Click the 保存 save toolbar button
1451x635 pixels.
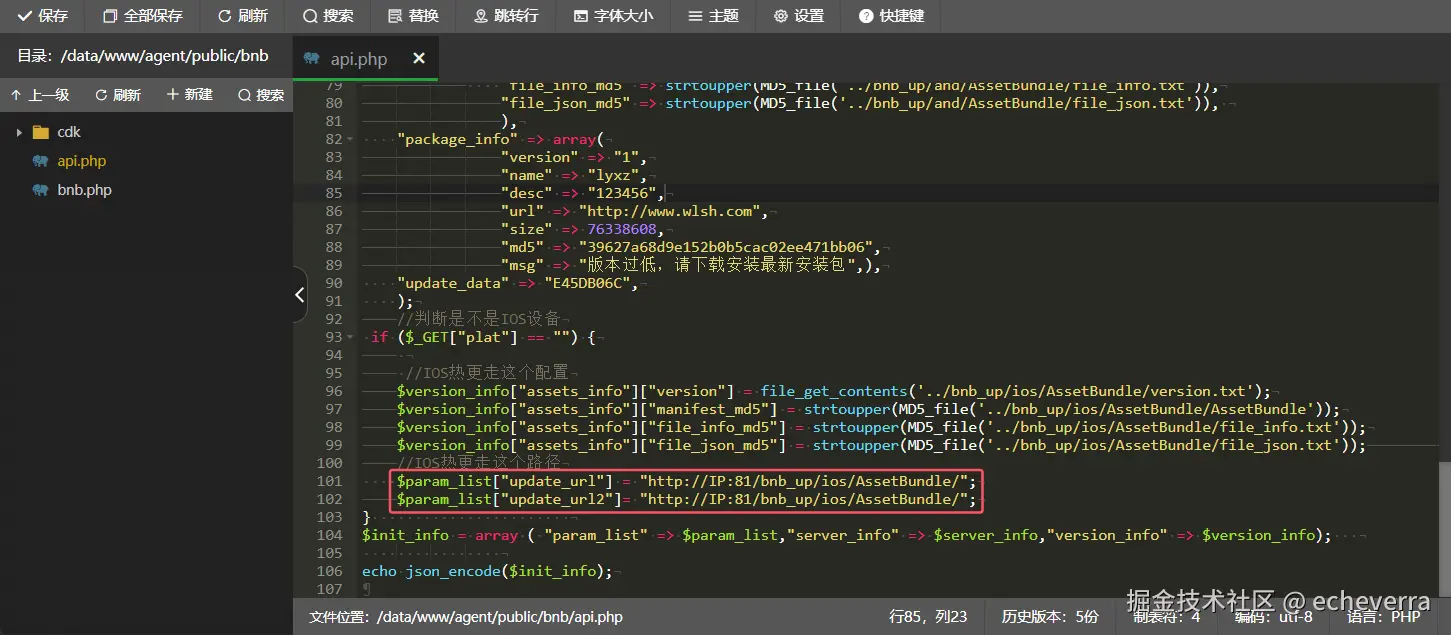click(43, 16)
